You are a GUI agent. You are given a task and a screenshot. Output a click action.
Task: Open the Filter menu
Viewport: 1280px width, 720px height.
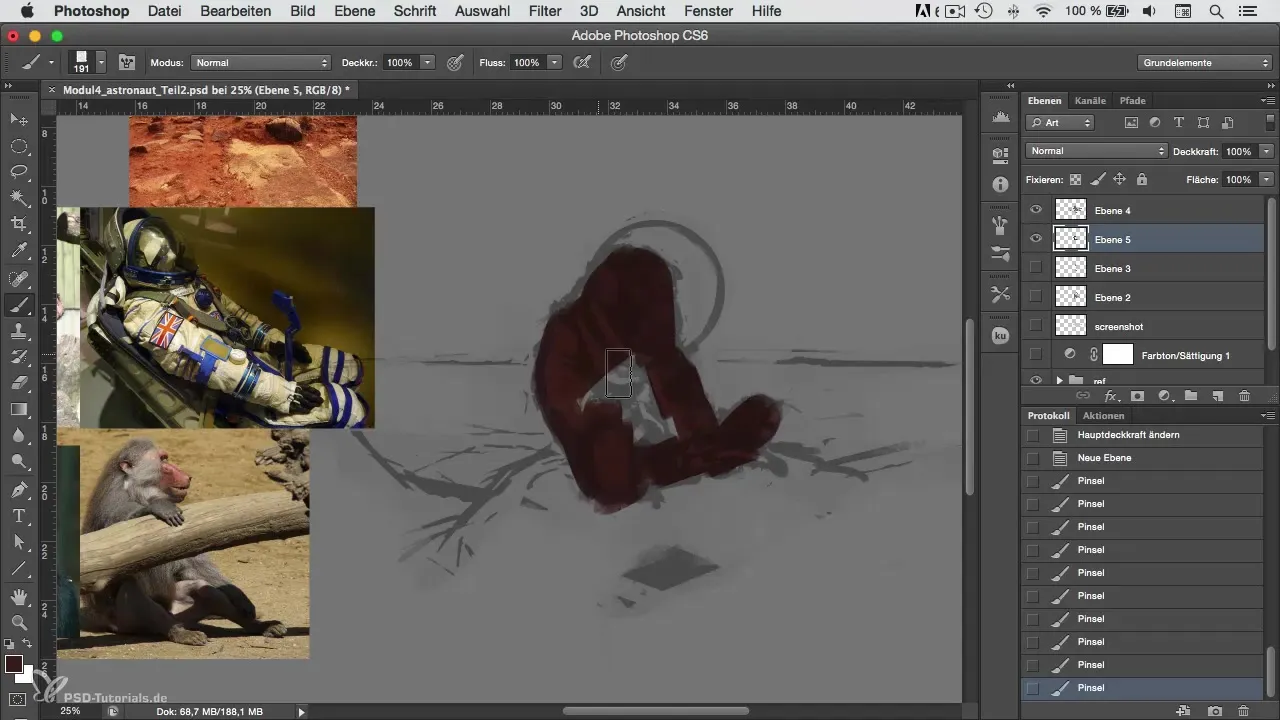[x=545, y=11]
